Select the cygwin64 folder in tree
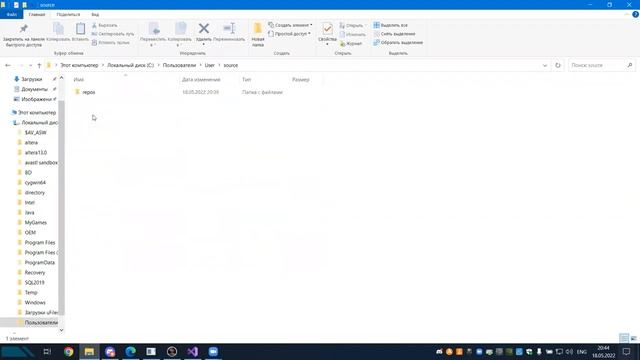Screen dimensions: 640x360 [x=35, y=182]
